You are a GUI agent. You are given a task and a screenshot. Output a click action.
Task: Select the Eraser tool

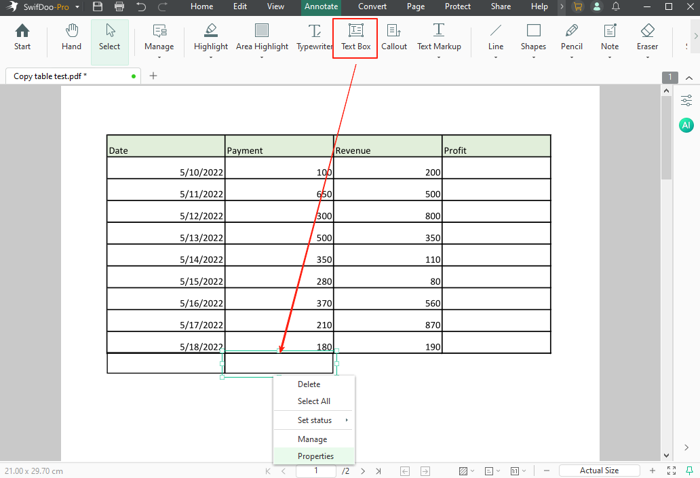tap(647, 37)
